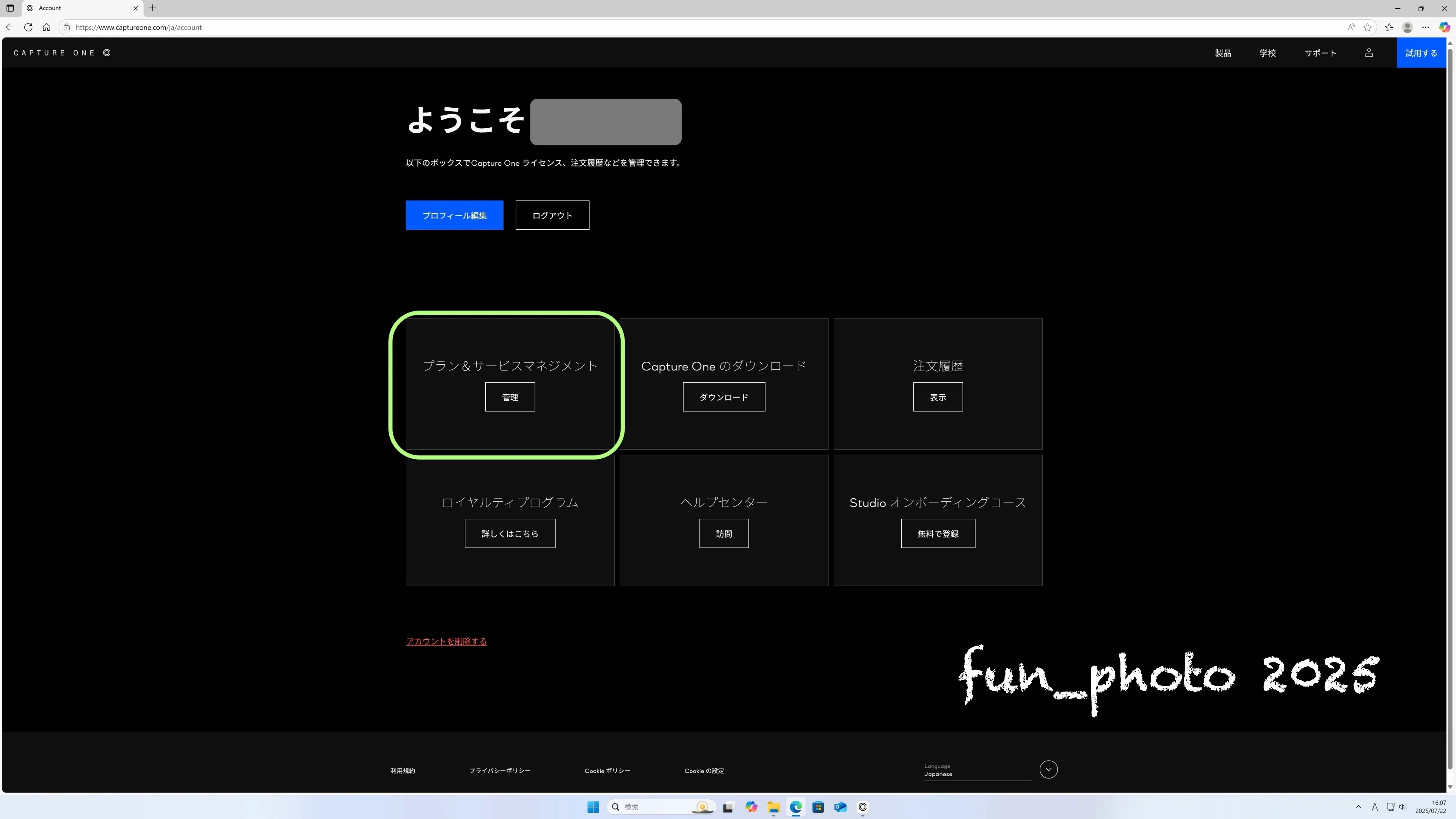Open Capture One app on the taskbar
Viewport: 1456px width, 819px height.
pyautogui.click(x=863, y=807)
